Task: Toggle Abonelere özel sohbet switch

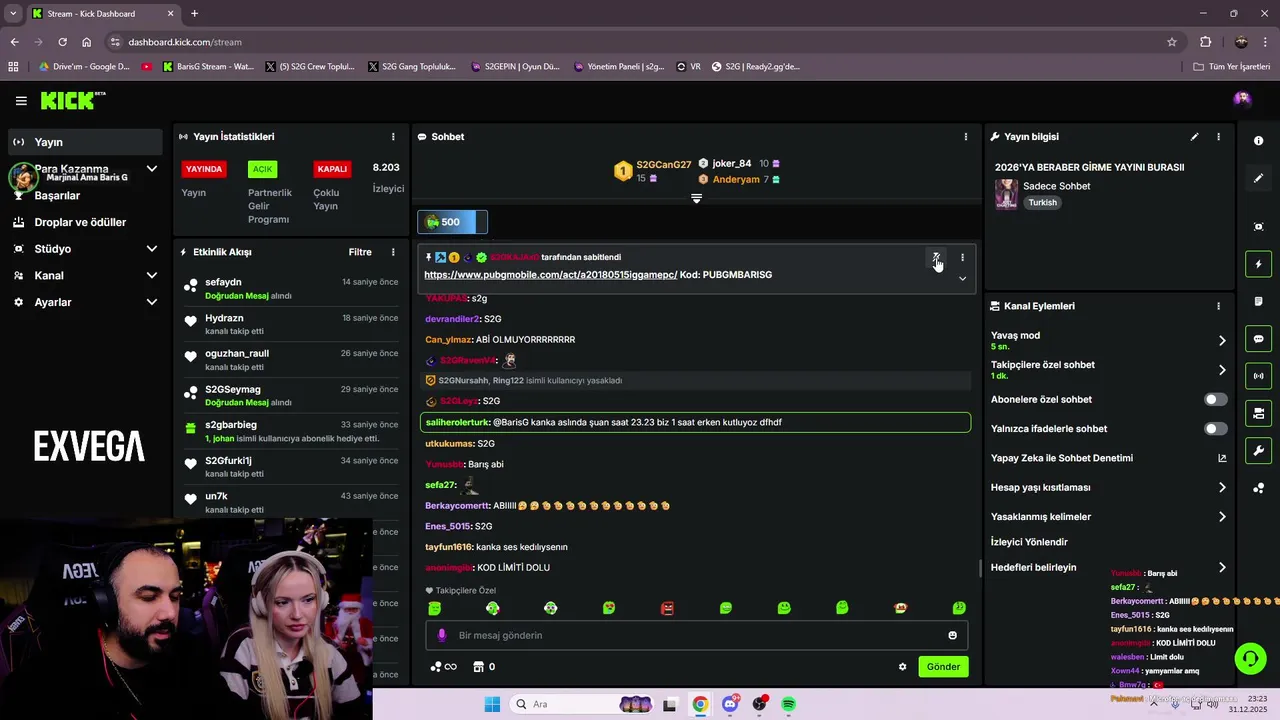Action: tap(1215, 399)
